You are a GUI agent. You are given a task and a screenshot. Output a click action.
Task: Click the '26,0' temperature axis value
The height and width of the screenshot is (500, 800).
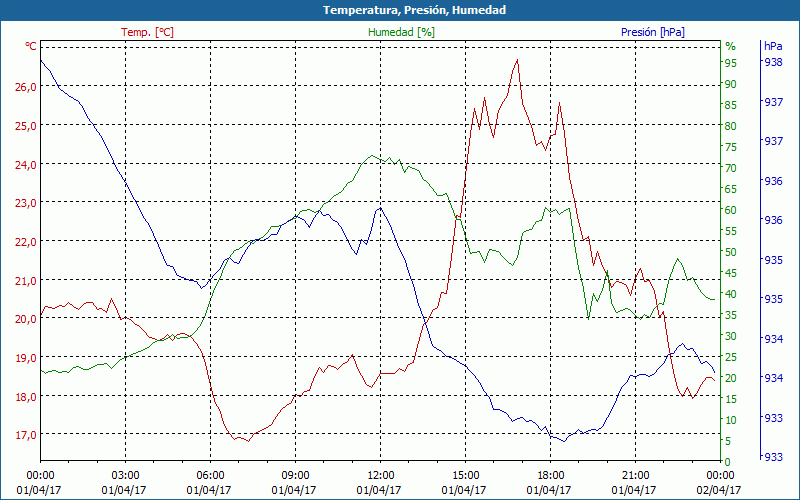(x=26, y=87)
